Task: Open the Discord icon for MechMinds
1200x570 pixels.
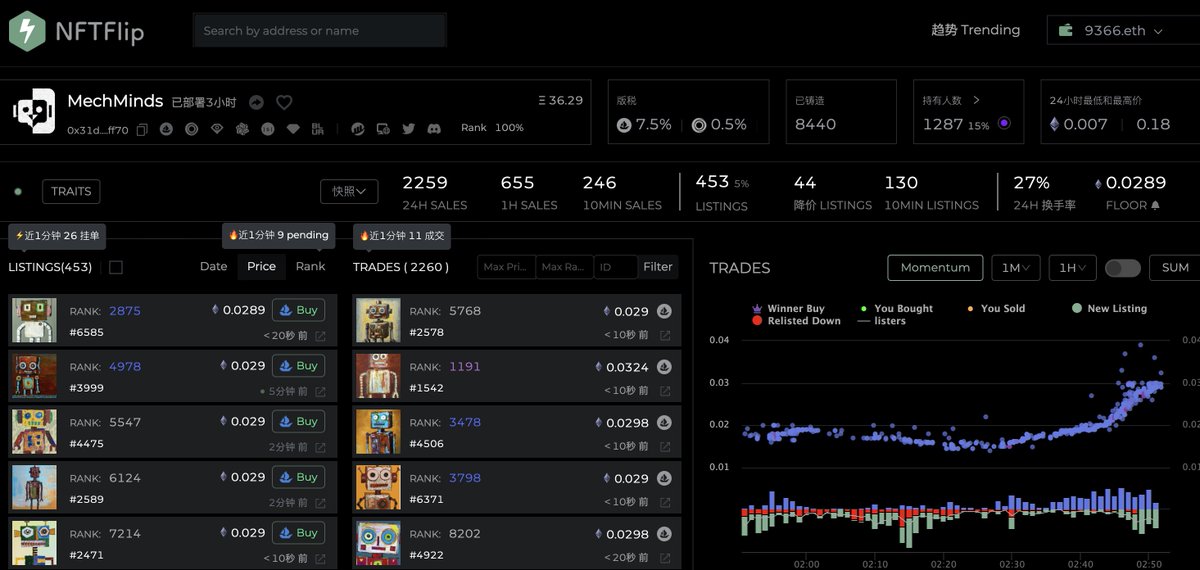Action: click(434, 129)
